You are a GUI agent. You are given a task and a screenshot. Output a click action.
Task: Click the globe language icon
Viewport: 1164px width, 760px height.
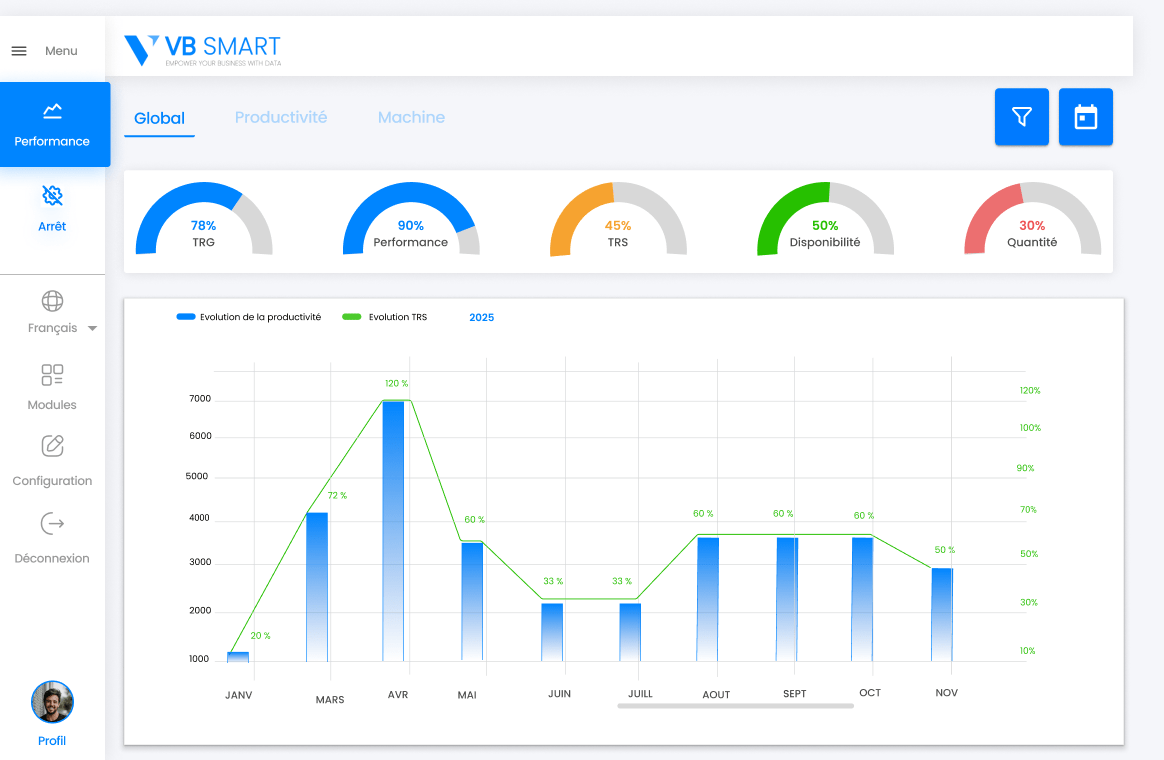coord(52,300)
